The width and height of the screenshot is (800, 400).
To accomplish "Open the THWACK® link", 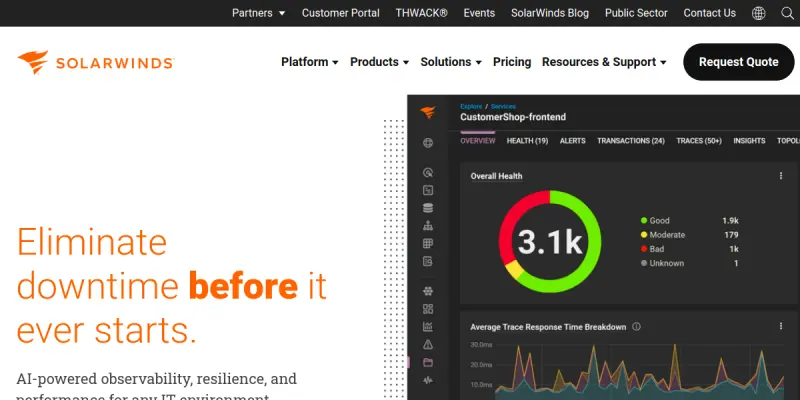I will tap(421, 13).
